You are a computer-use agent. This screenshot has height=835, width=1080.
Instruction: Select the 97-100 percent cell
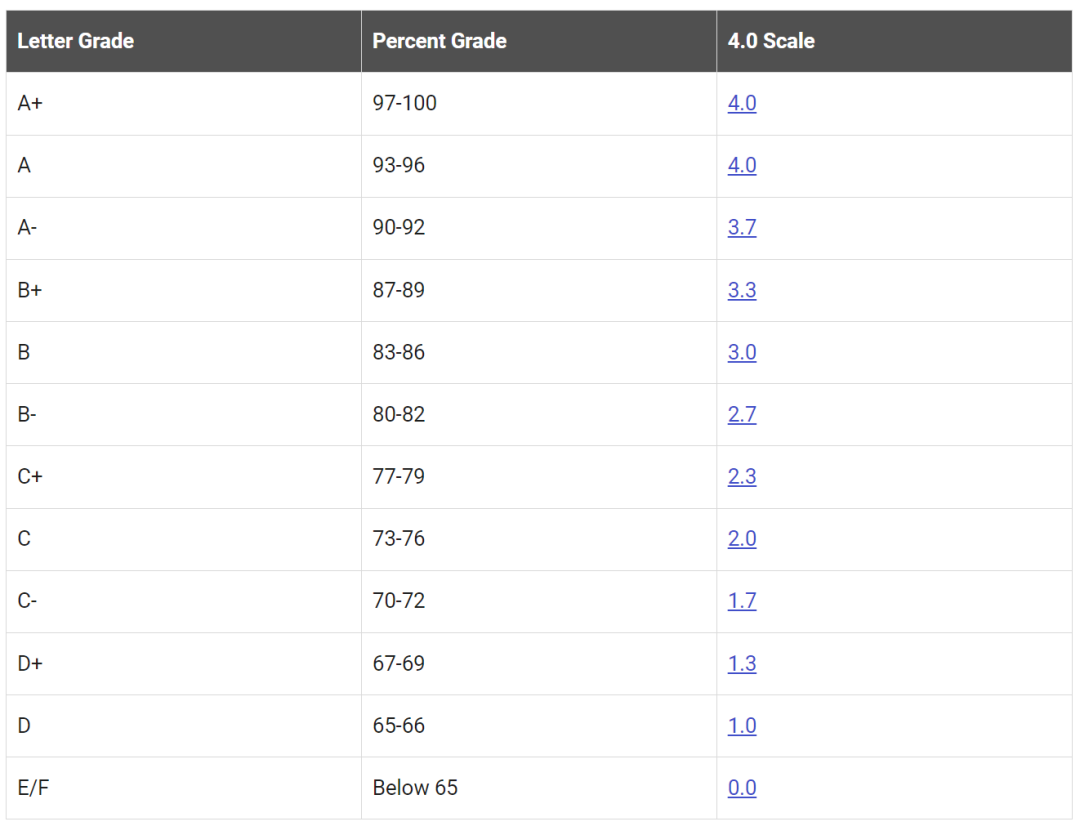click(x=539, y=103)
